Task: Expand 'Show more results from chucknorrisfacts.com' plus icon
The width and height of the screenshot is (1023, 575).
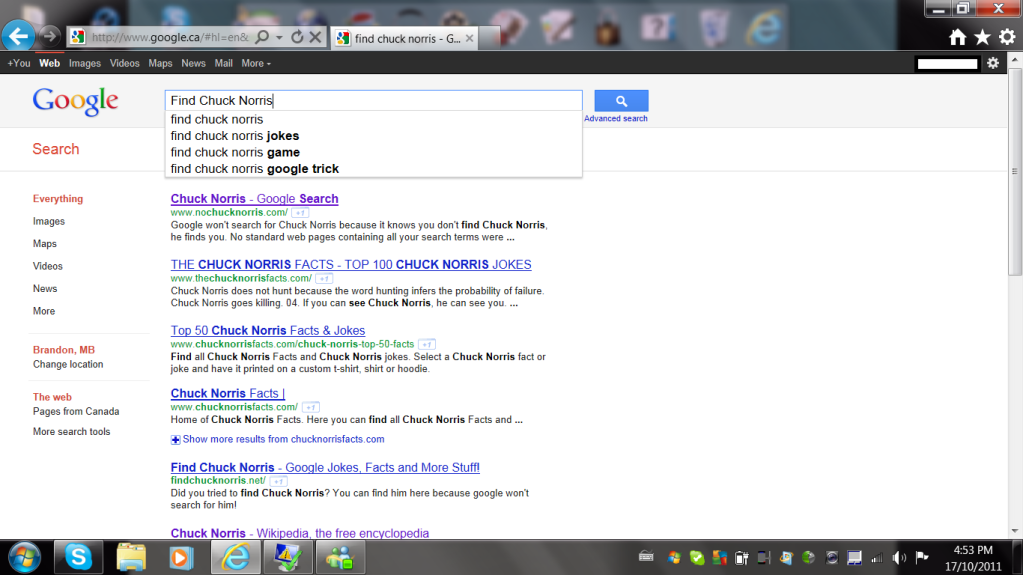Action: pos(176,440)
